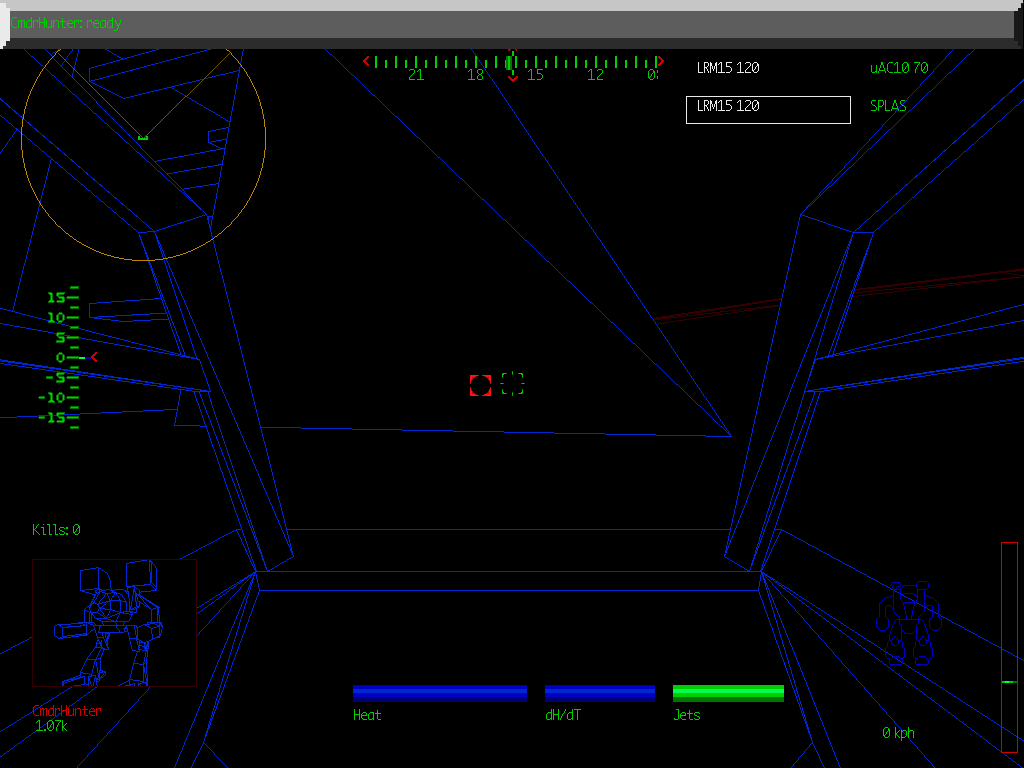The width and height of the screenshot is (1024, 768).
Task: Click the green secondary crosshair brackets
Action: point(512,383)
